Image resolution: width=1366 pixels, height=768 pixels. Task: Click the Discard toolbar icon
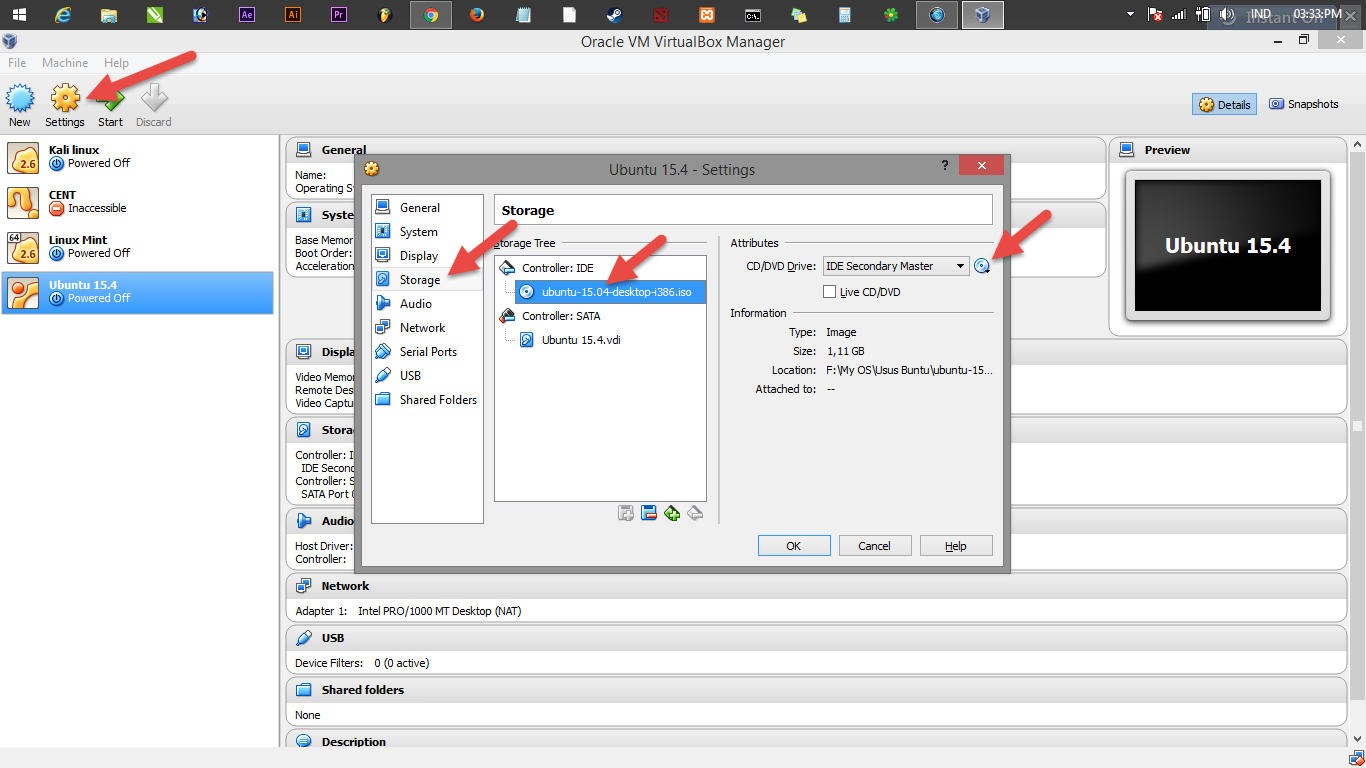click(154, 106)
